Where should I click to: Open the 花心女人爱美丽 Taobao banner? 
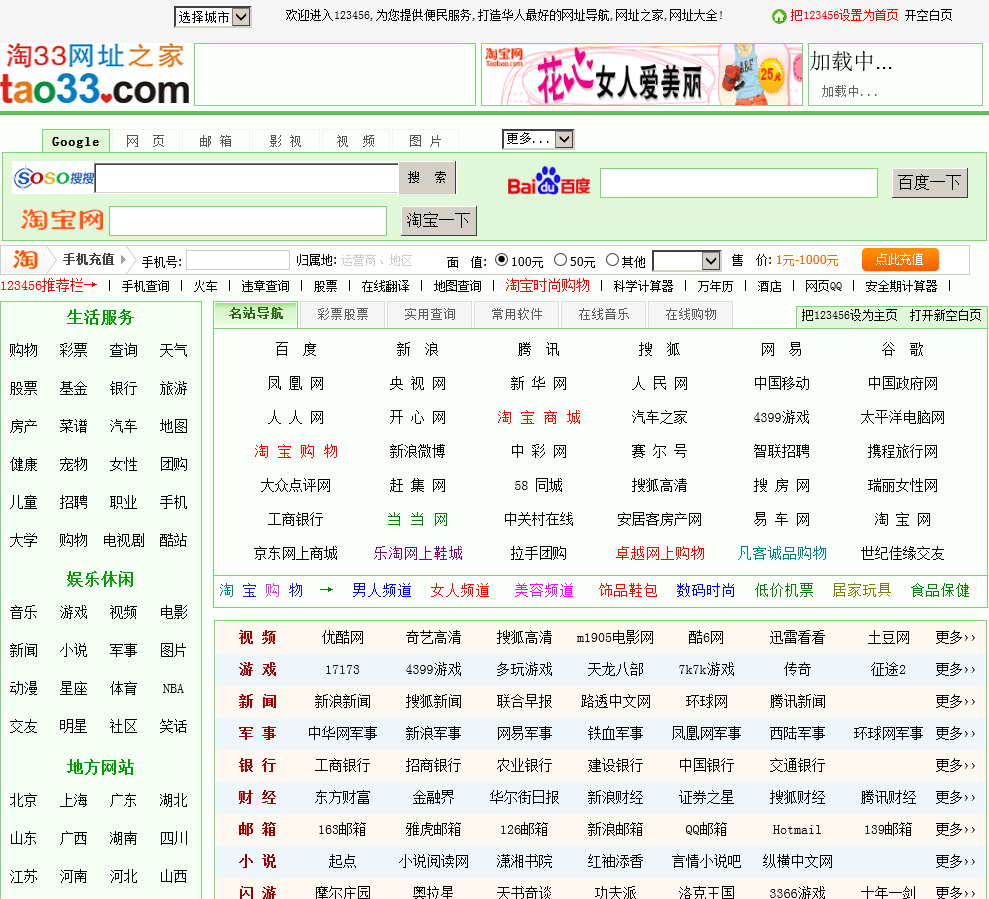(x=641, y=74)
